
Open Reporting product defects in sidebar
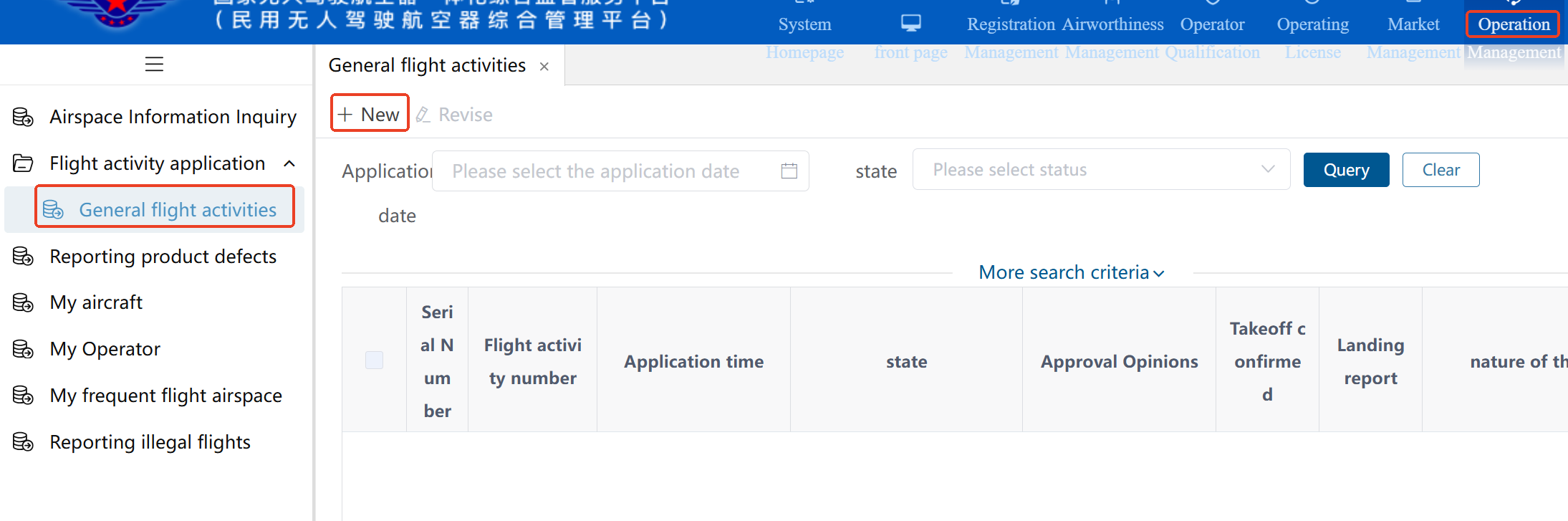155,257
